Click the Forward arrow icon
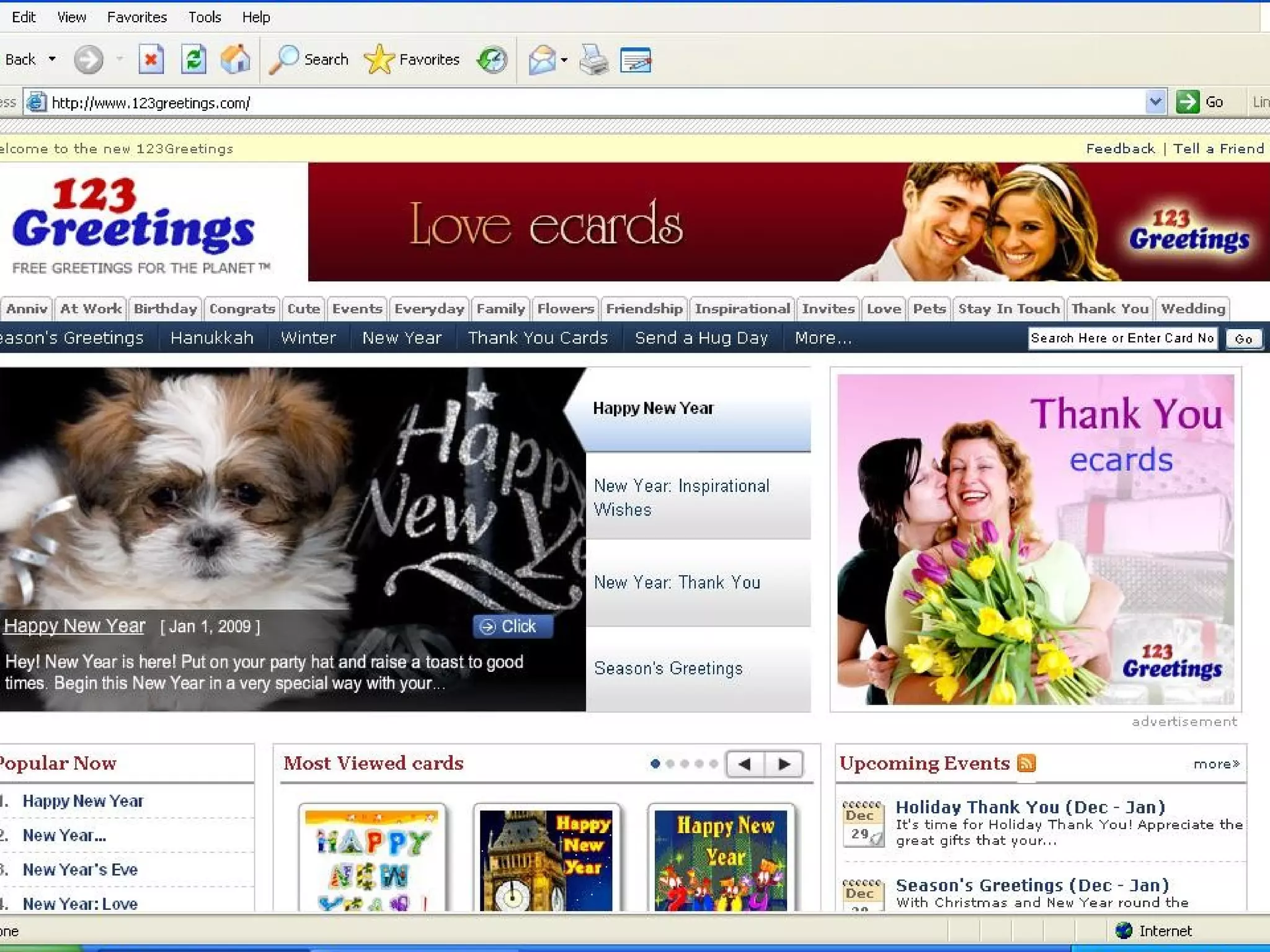Image resolution: width=1270 pixels, height=952 pixels. (89, 60)
